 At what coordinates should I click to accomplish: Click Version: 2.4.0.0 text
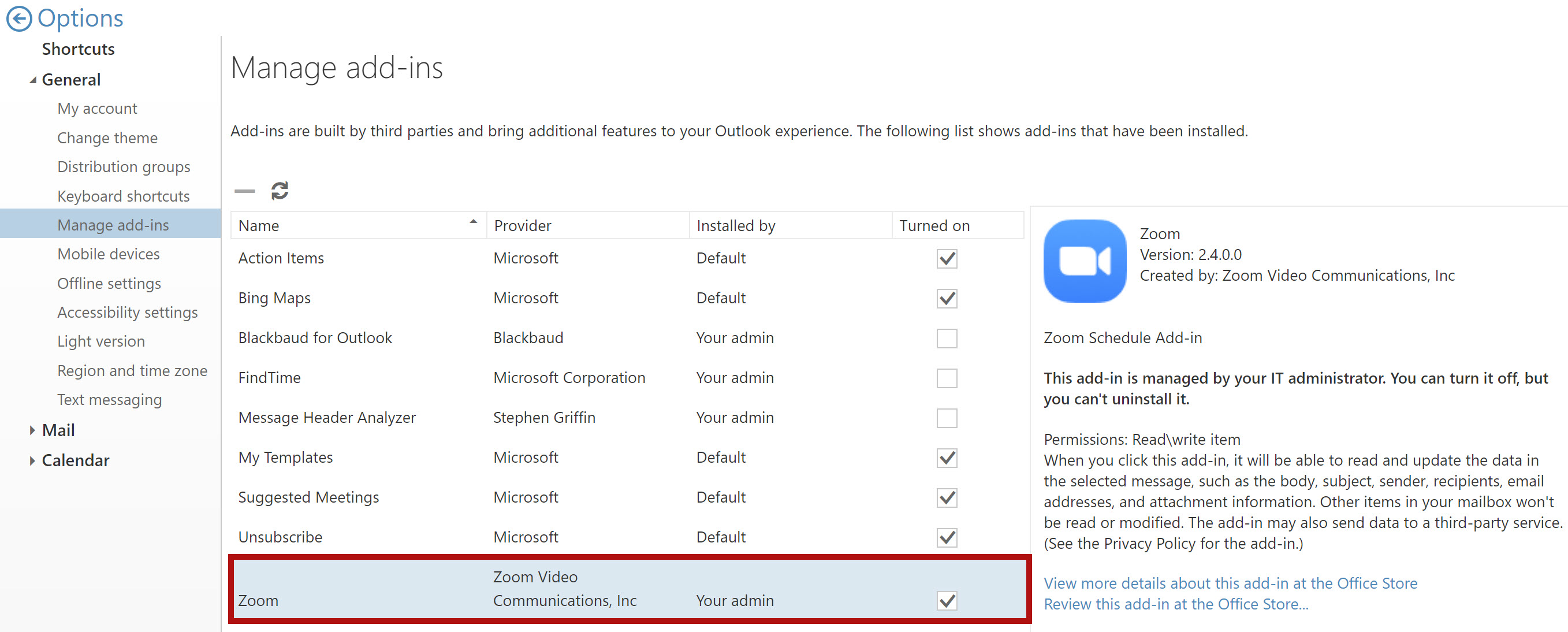1191,255
